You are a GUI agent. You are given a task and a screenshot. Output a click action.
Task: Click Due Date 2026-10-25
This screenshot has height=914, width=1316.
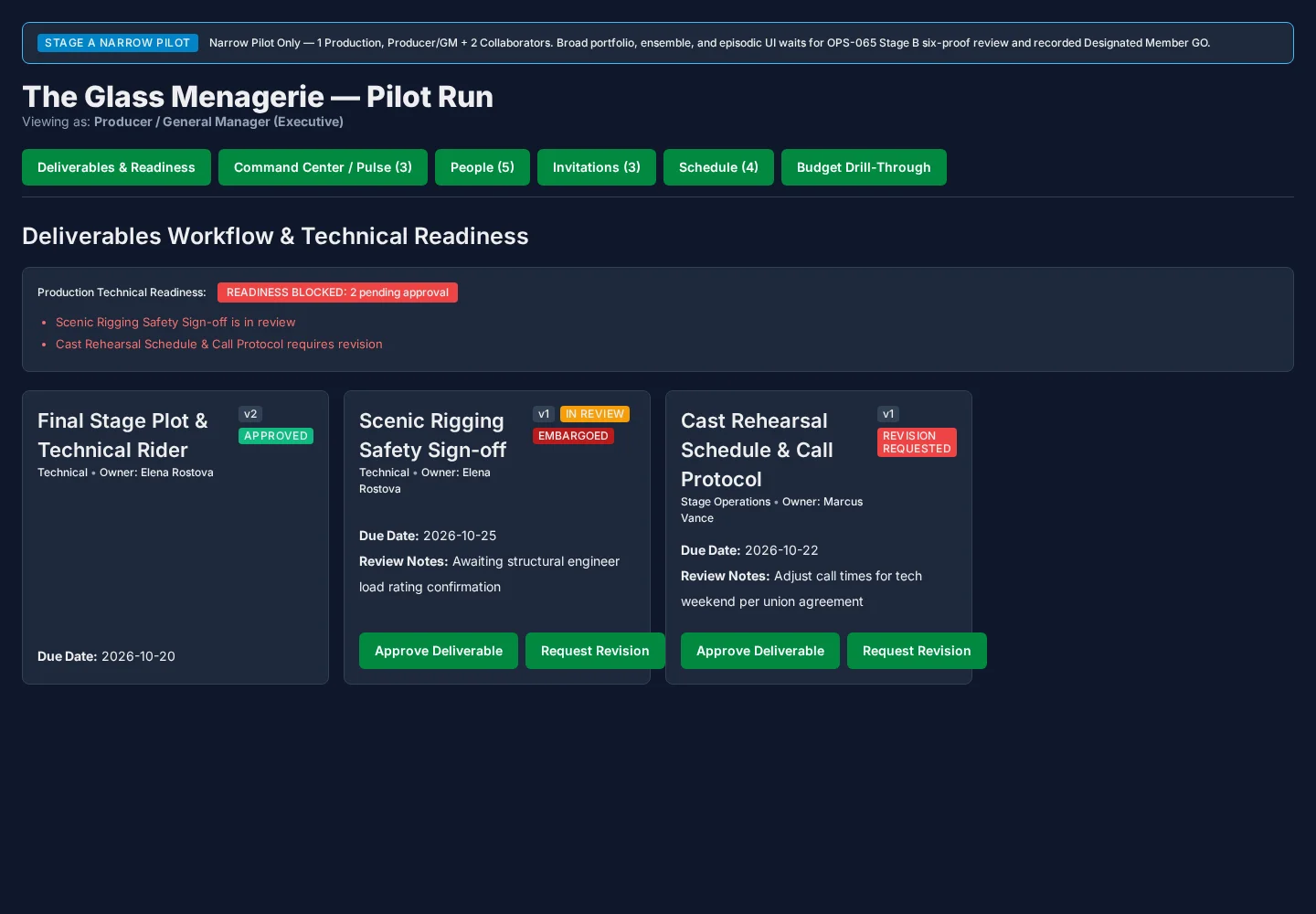pyautogui.click(x=428, y=536)
